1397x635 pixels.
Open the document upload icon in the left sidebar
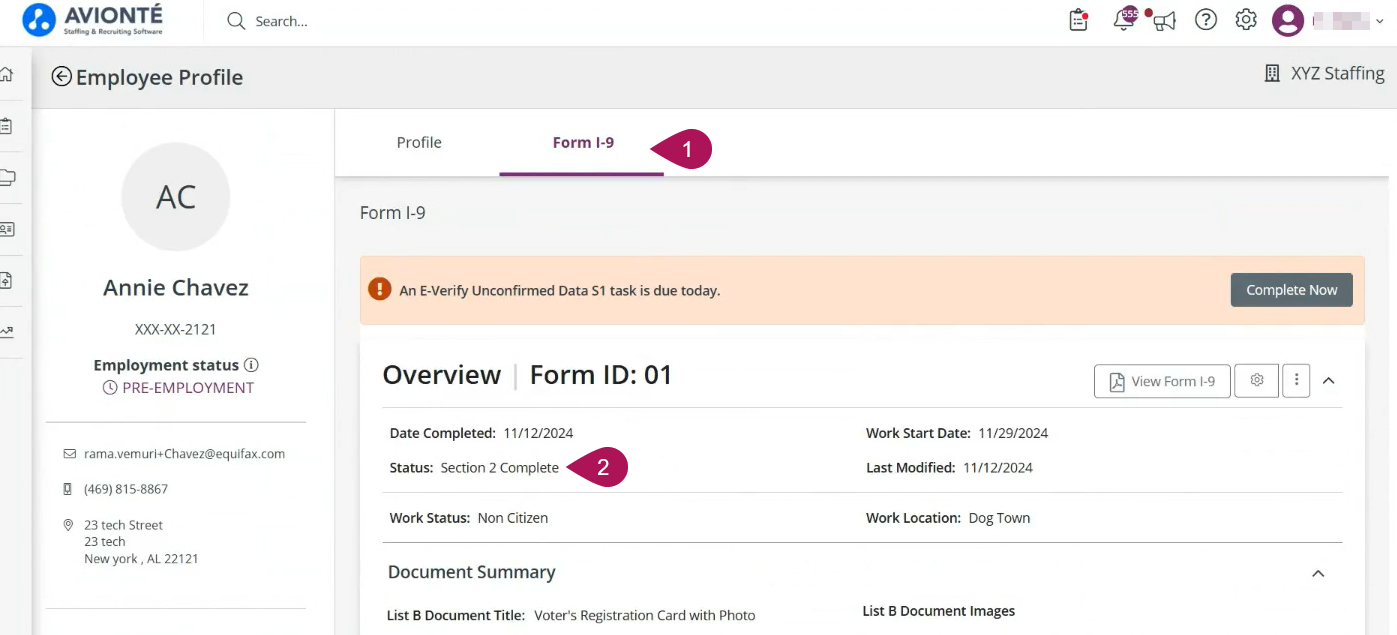pyautogui.click(x=7, y=280)
